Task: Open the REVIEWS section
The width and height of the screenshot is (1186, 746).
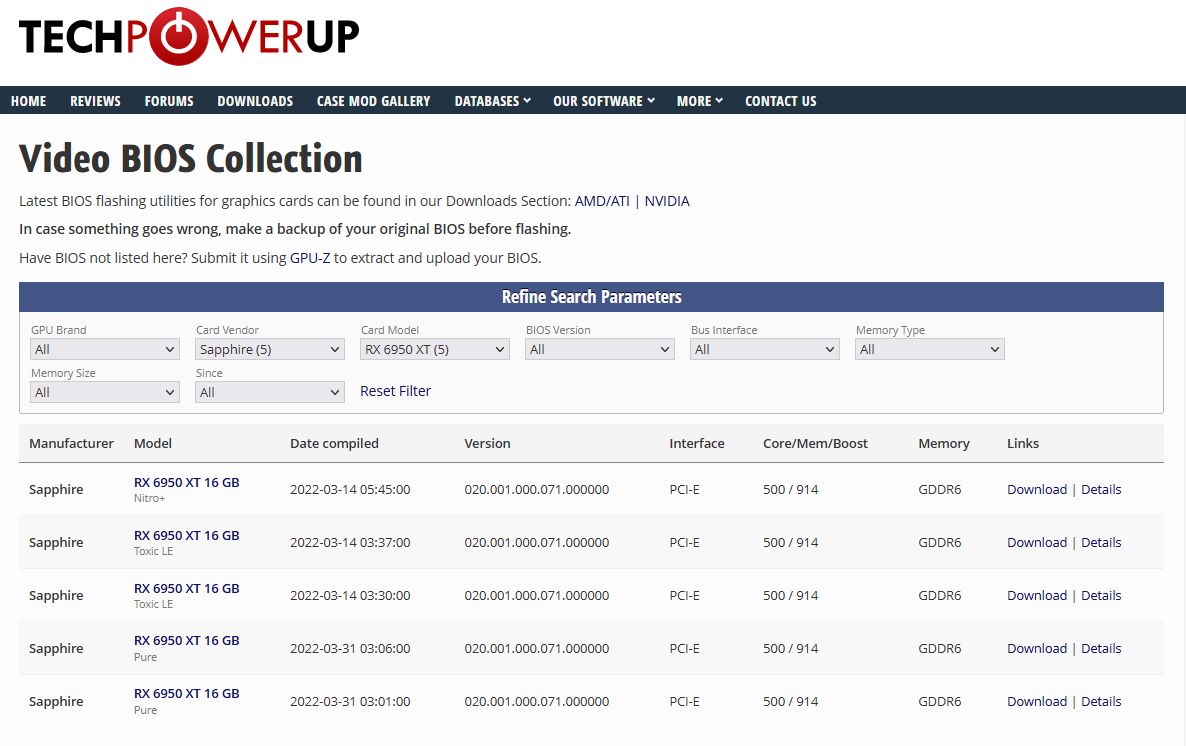Action: tap(95, 101)
